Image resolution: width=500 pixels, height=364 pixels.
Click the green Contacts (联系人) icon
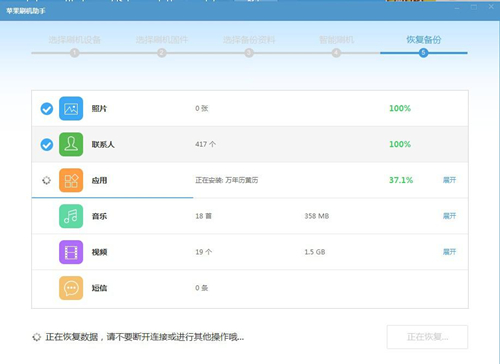tap(71, 144)
